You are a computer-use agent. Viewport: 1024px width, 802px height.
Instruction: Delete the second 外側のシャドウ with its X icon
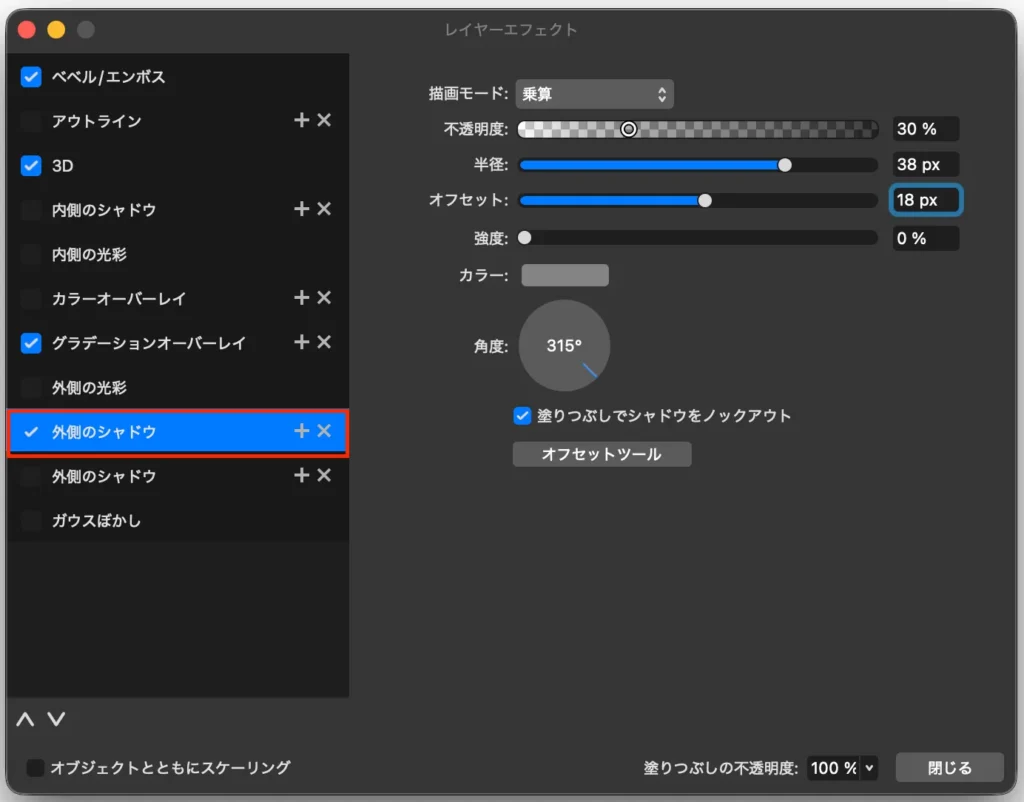point(323,476)
